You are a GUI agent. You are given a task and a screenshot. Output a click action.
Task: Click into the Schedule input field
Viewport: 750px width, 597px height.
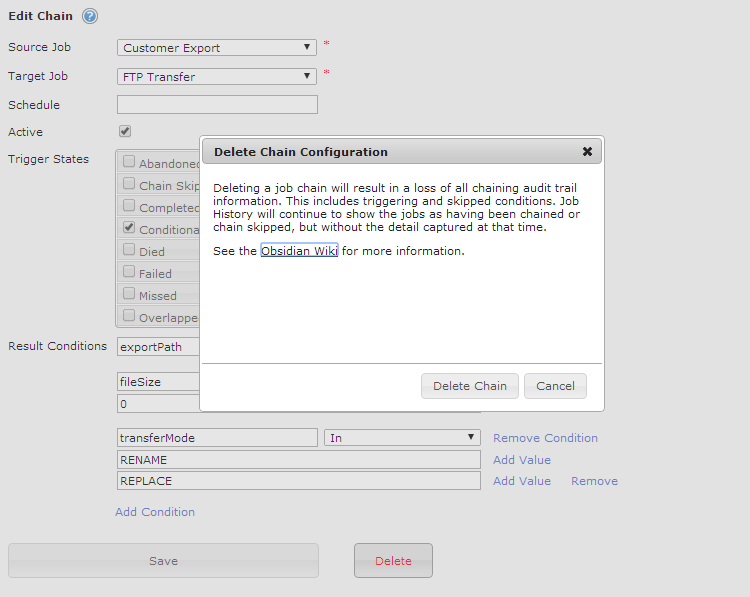point(217,105)
